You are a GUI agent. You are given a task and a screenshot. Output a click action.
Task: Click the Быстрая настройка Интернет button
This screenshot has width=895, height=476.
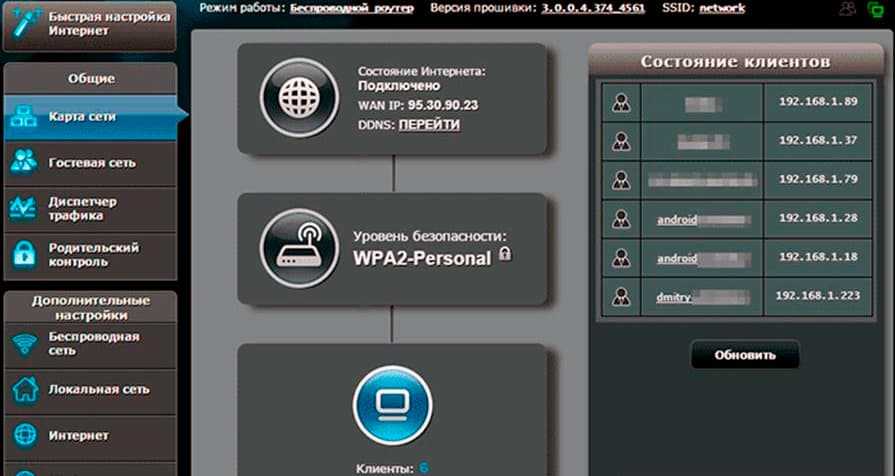(x=90, y=25)
